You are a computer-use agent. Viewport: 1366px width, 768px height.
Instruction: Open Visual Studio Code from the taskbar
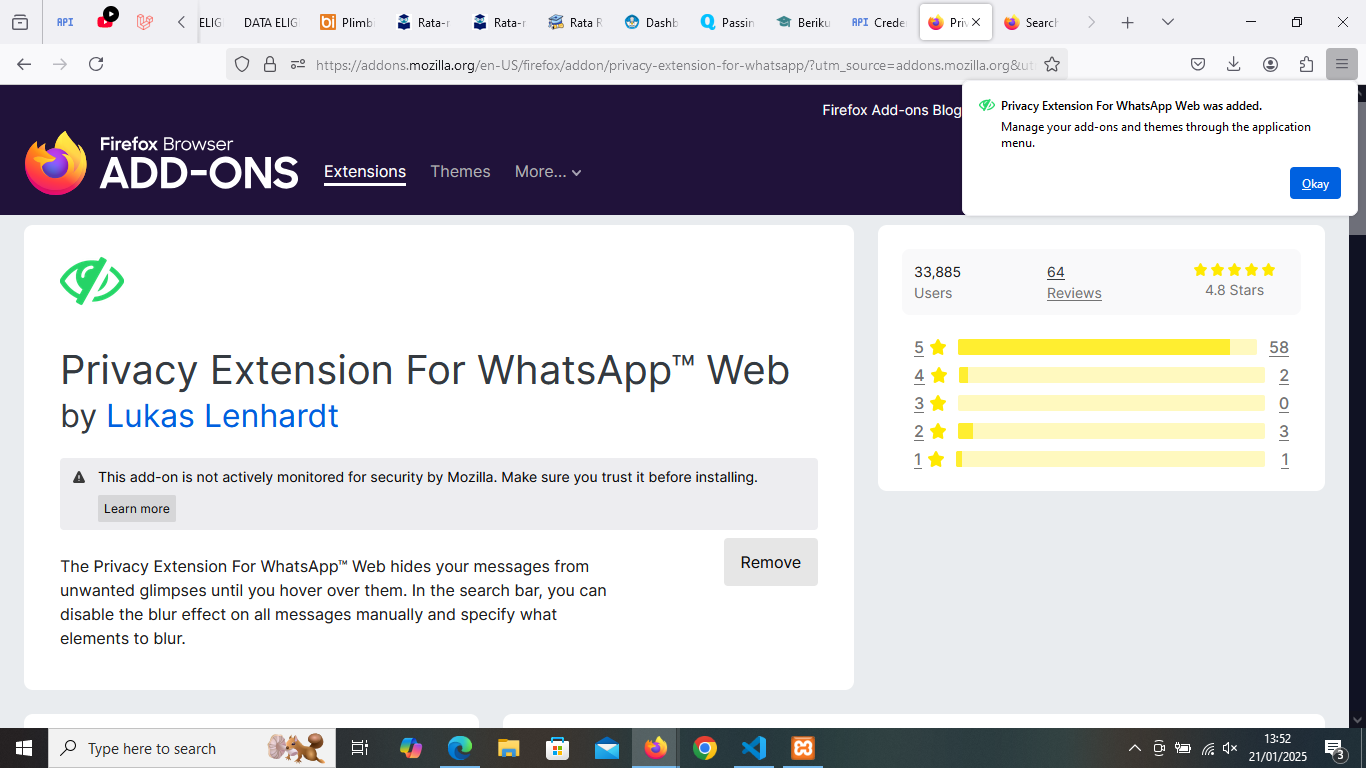pos(754,748)
